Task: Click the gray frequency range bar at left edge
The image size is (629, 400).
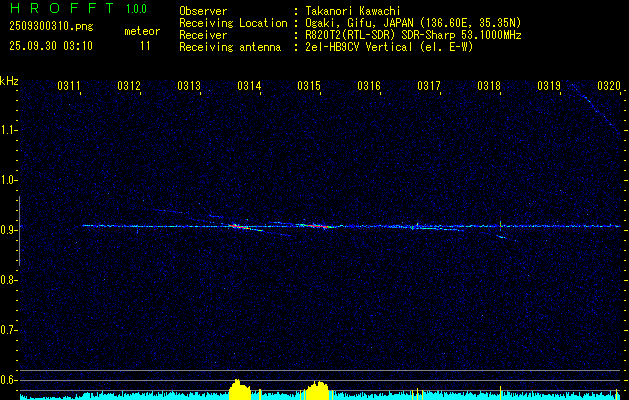Action: tap(19, 231)
